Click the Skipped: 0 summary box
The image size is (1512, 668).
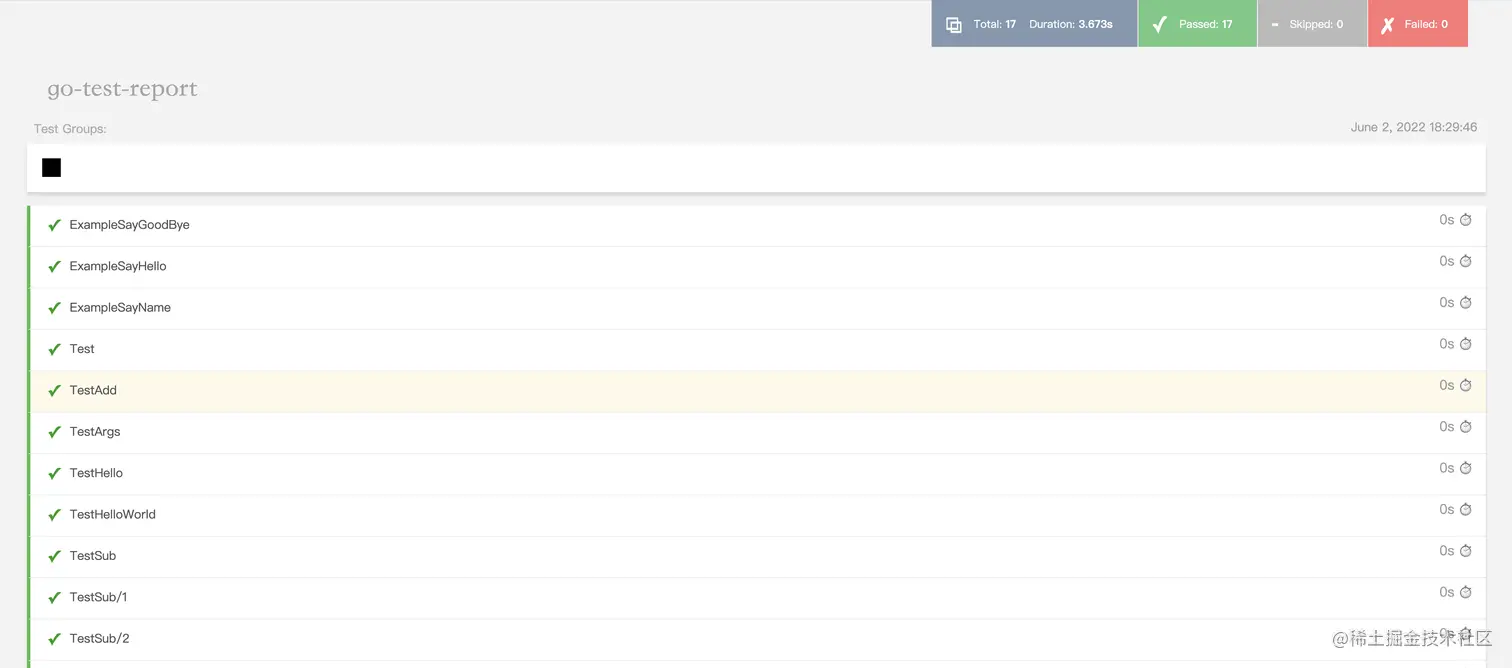point(1312,23)
